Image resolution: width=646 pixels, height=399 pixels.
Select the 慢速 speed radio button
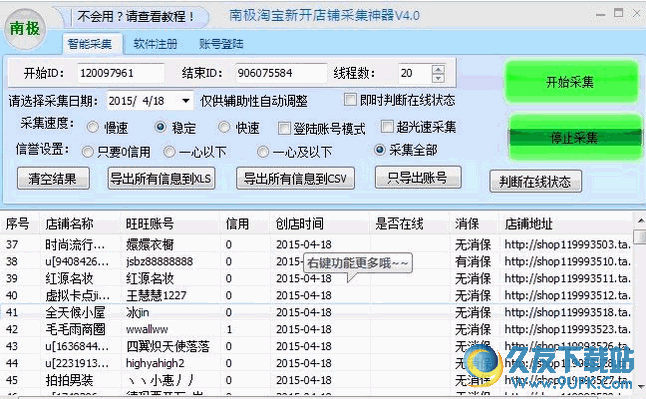point(93,127)
